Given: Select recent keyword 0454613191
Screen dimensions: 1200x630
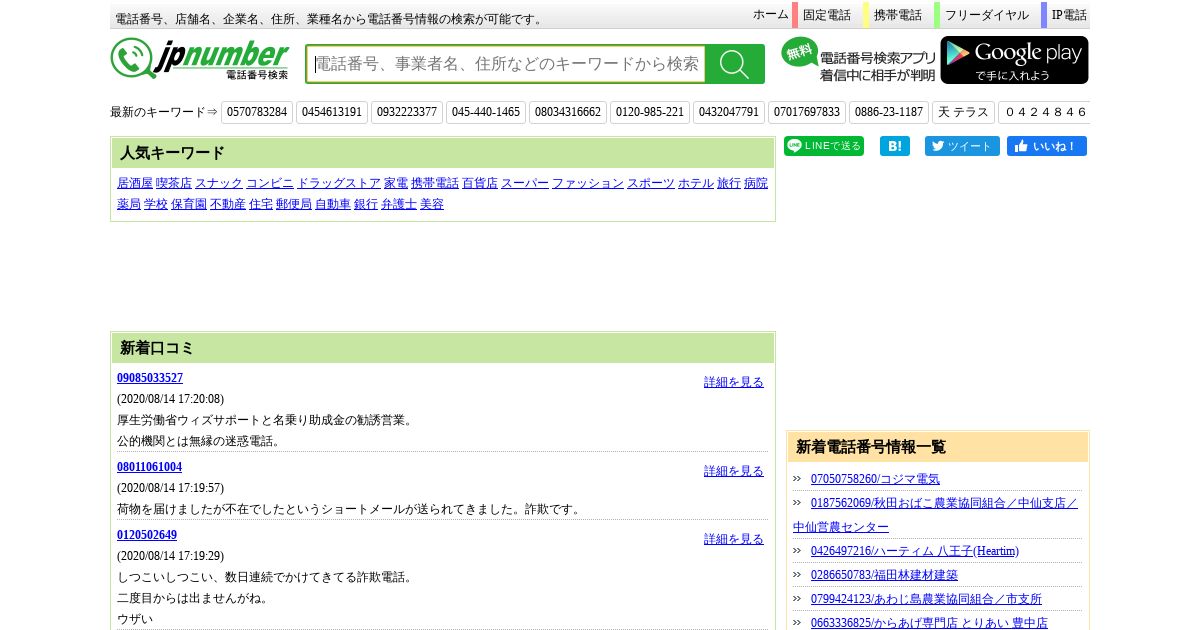Looking at the screenshot, I should tap(332, 112).
